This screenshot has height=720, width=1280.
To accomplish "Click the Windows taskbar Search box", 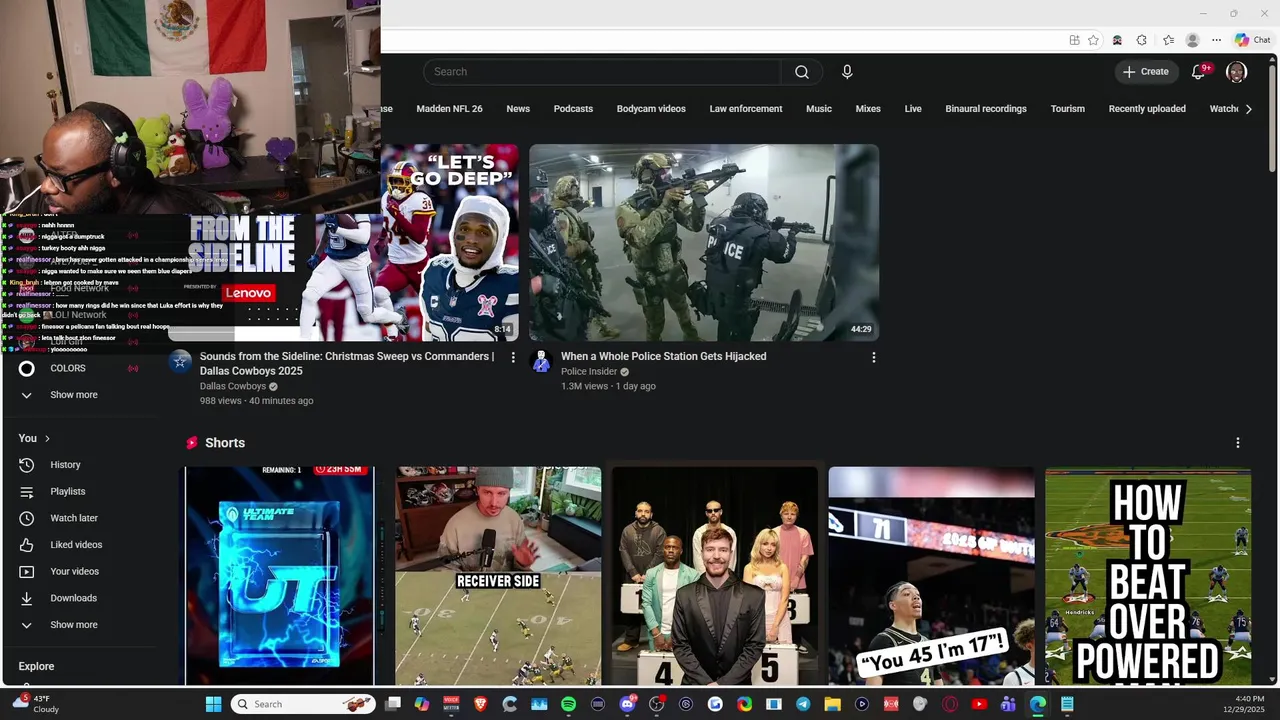I will [304, 704].
